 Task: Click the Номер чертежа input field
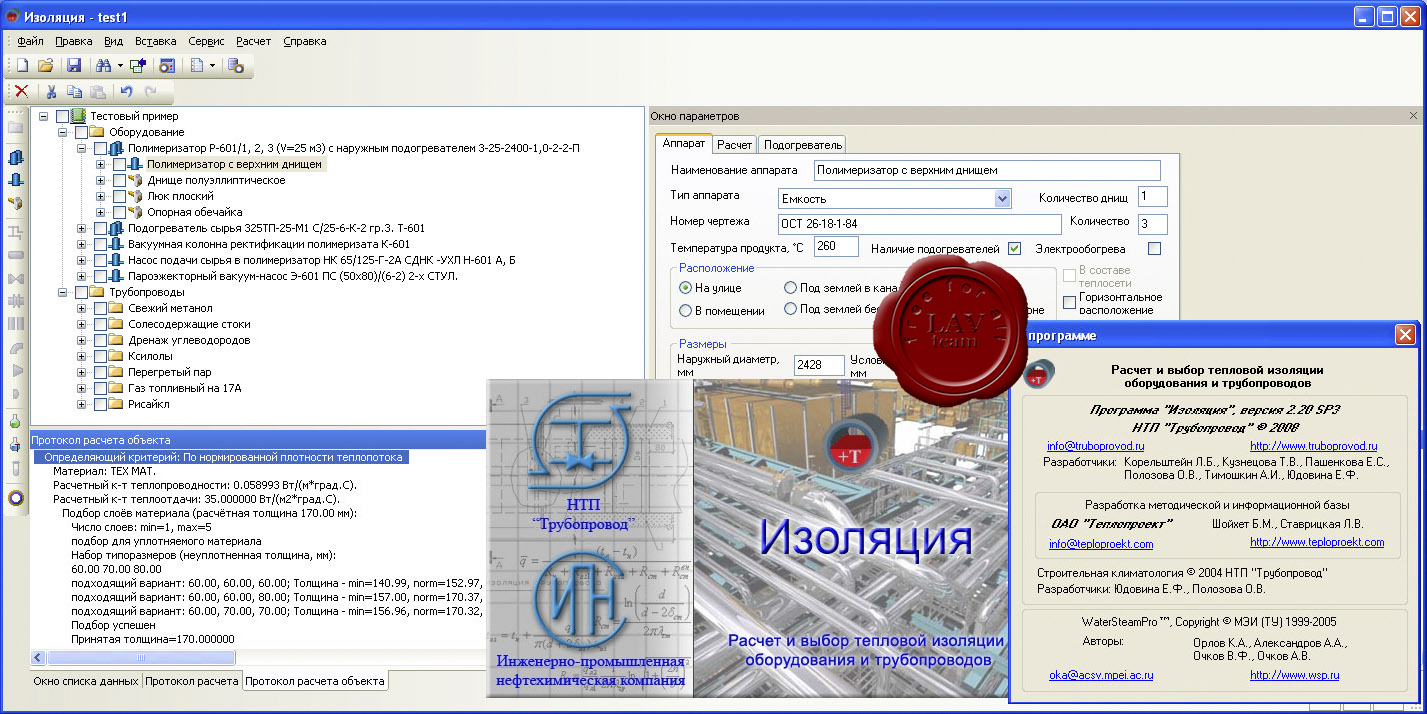(x=919, y=224)
